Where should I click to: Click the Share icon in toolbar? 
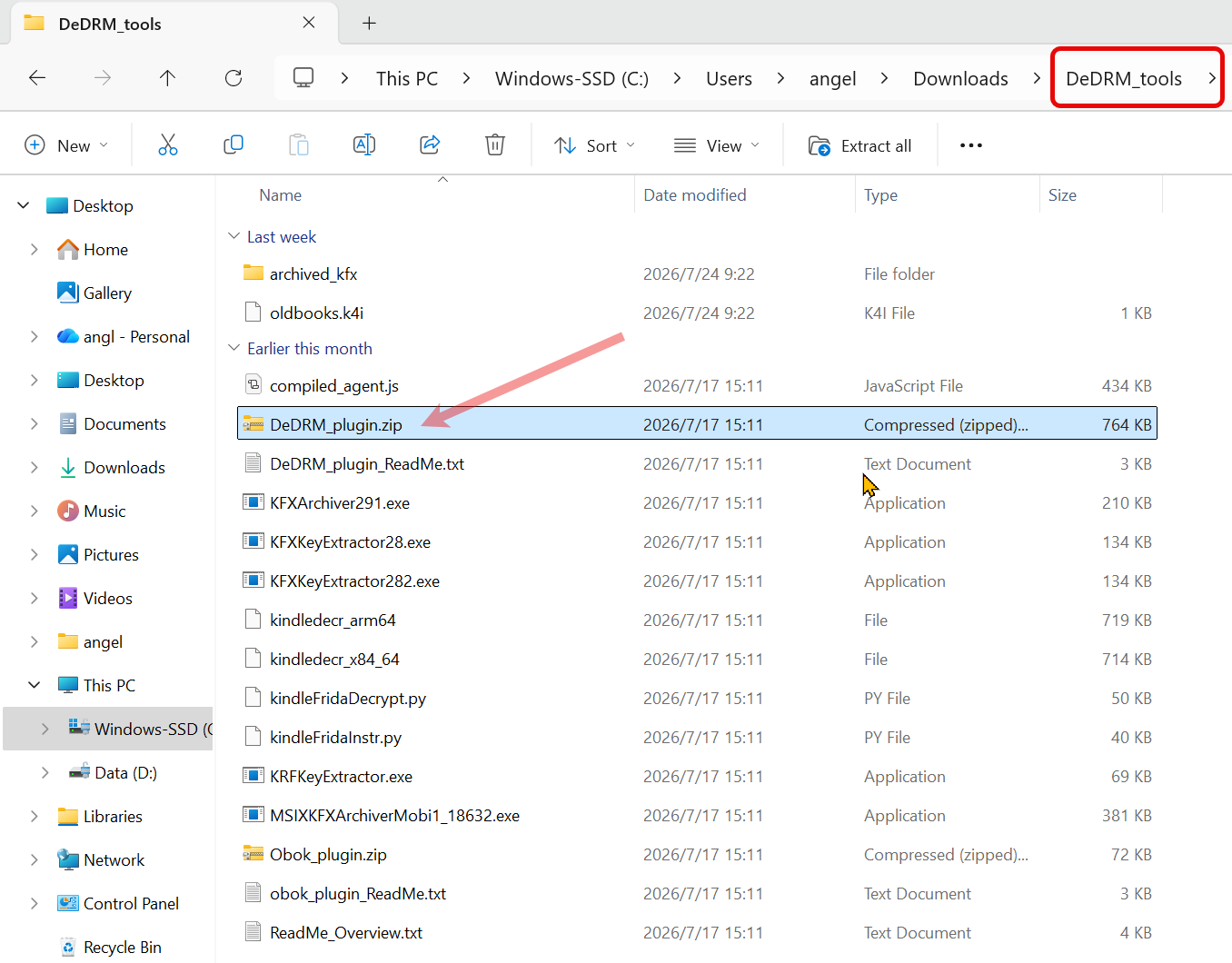430,145
